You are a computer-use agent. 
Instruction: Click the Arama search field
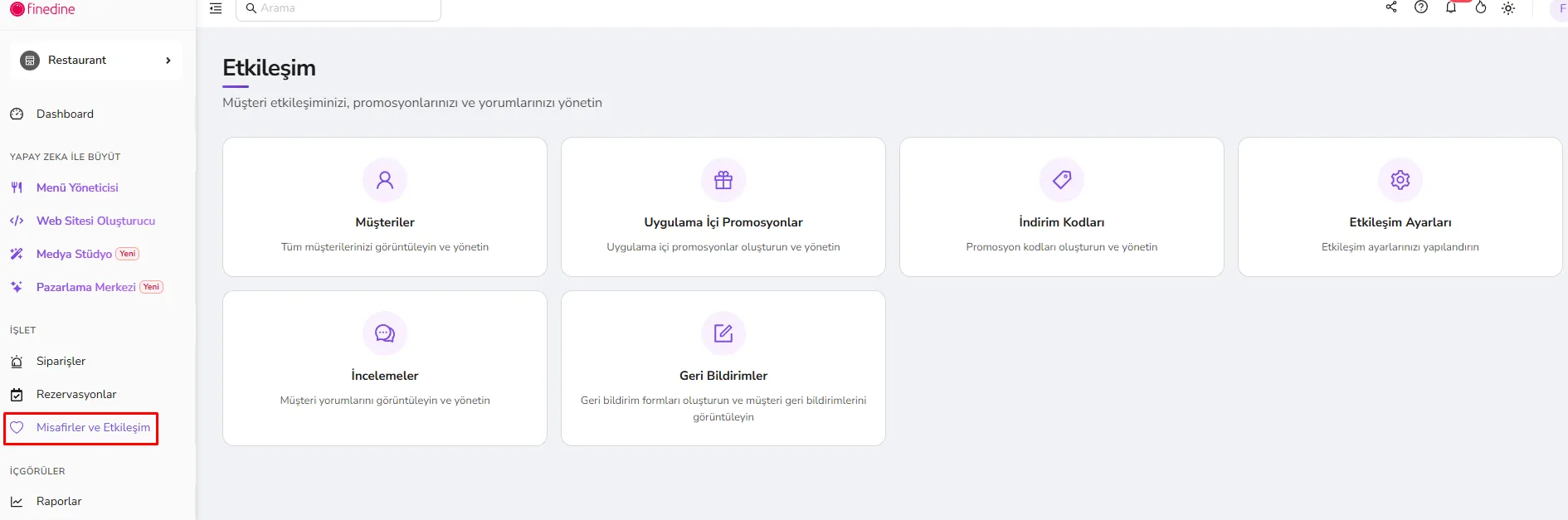click(338, 8)
